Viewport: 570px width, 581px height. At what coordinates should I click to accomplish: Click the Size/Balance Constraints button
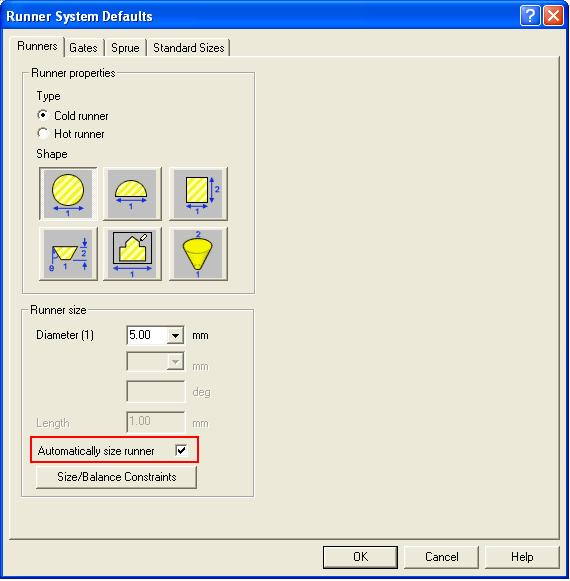tap(116, 477)
